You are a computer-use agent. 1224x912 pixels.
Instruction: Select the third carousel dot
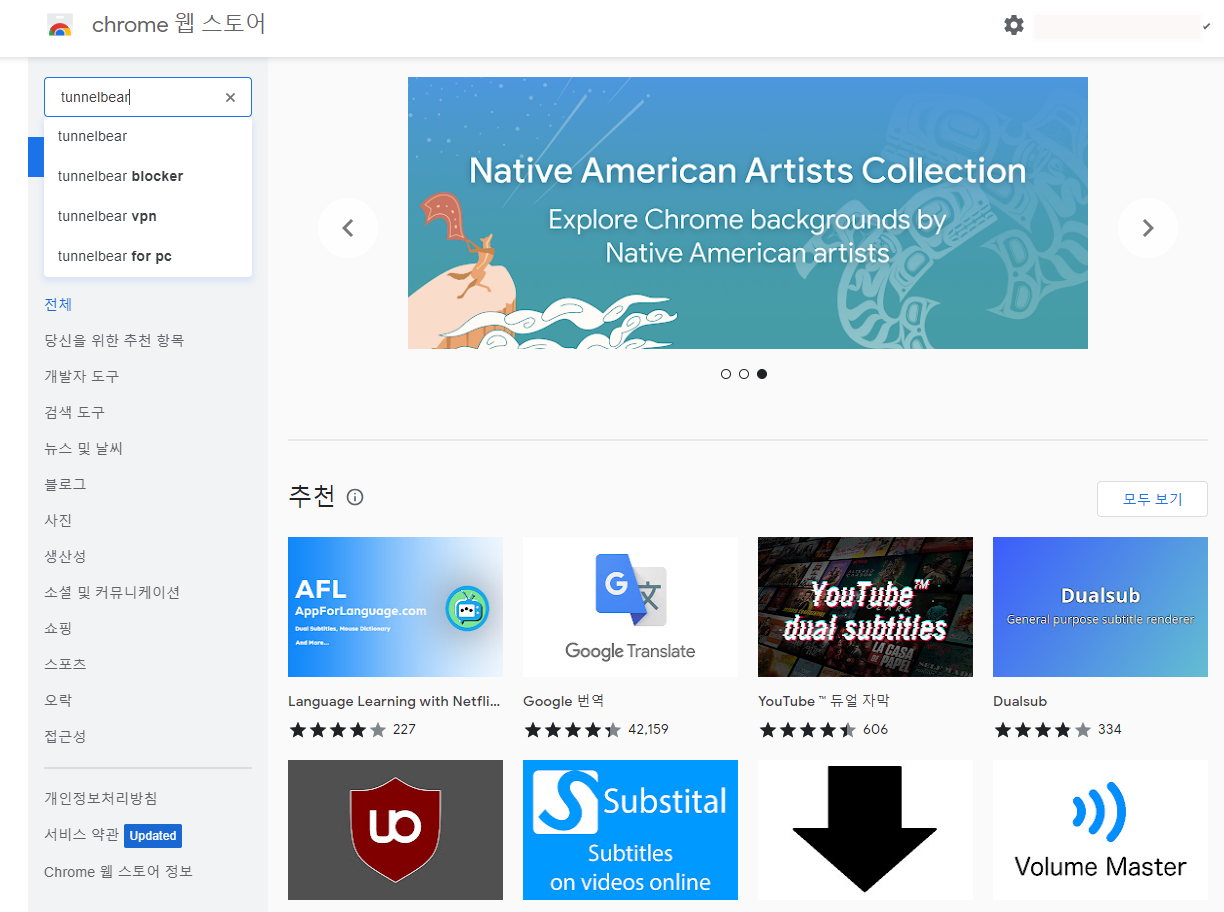(x=762, y=374)
